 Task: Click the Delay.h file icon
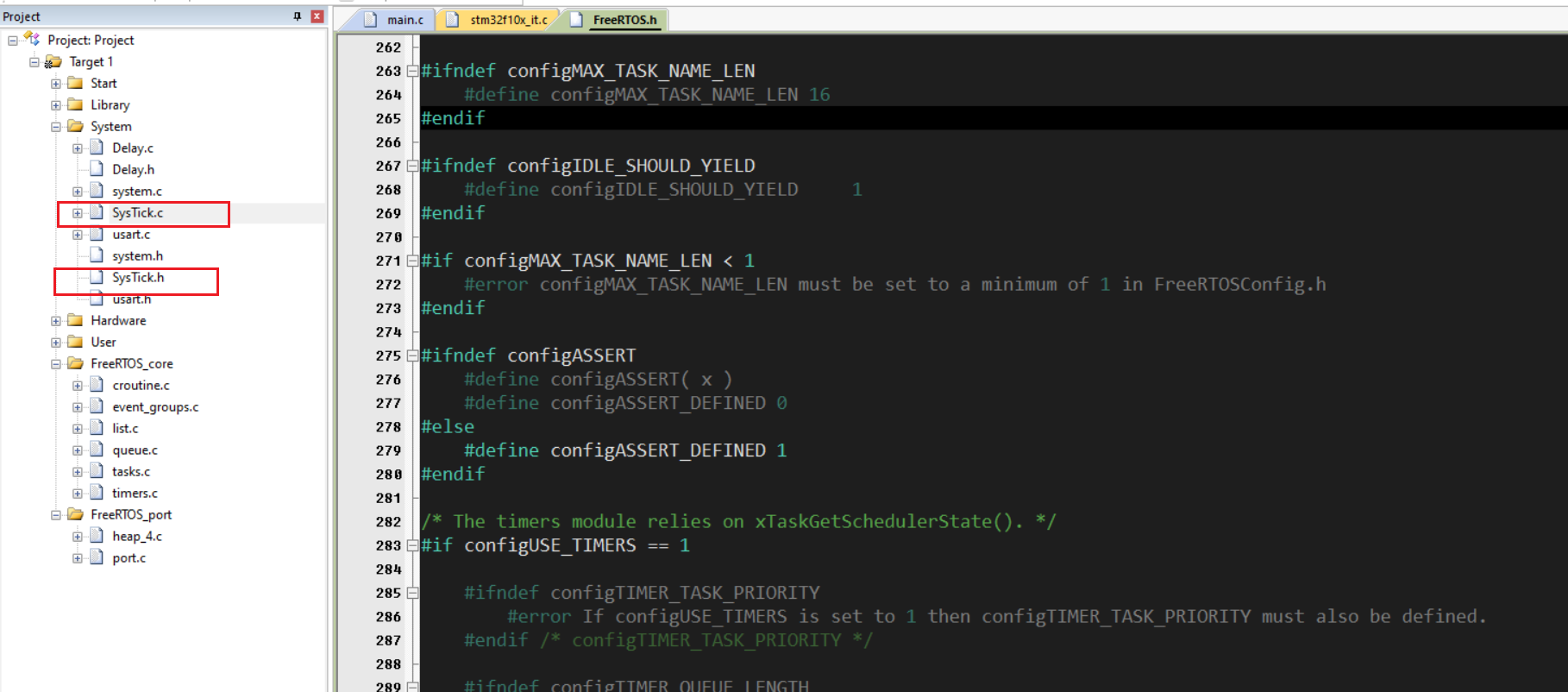(x=97, y=169)
